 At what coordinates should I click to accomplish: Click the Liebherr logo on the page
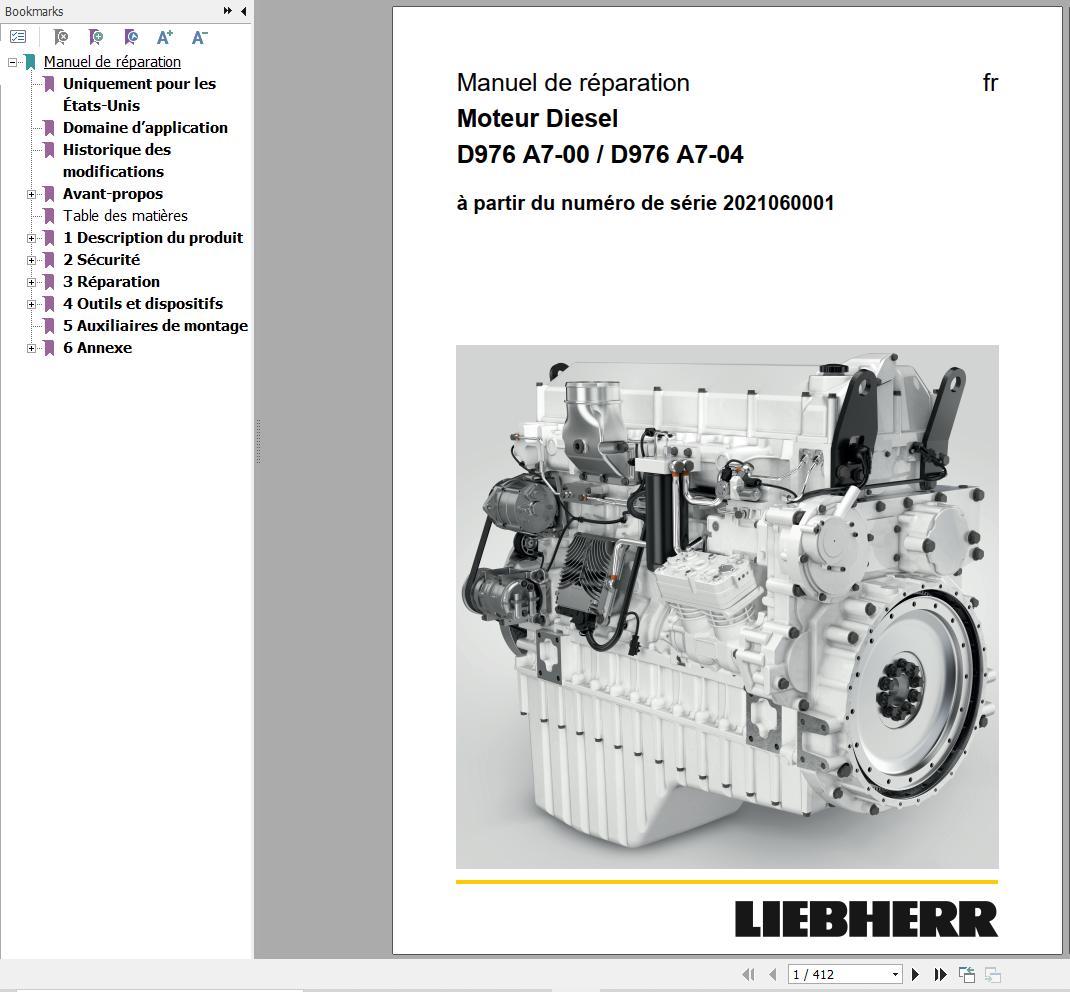click(x=866, y=919)
